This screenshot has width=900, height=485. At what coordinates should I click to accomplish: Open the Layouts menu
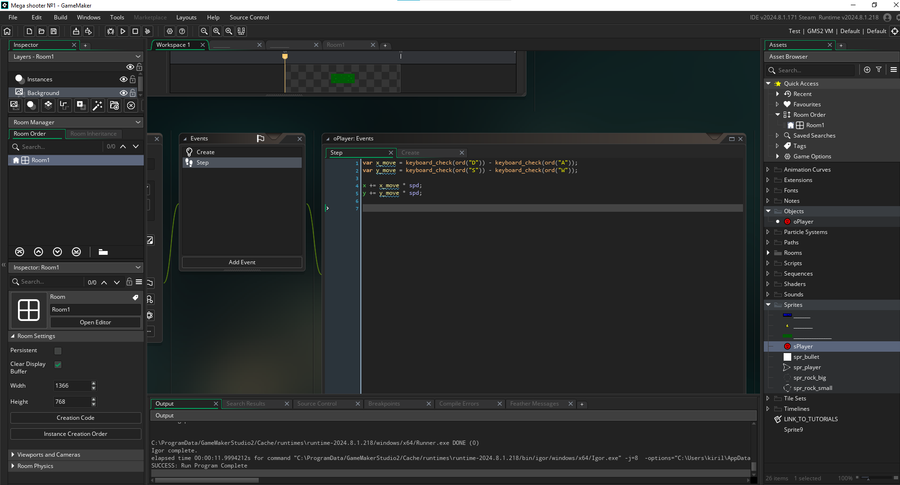coord(186,17)
